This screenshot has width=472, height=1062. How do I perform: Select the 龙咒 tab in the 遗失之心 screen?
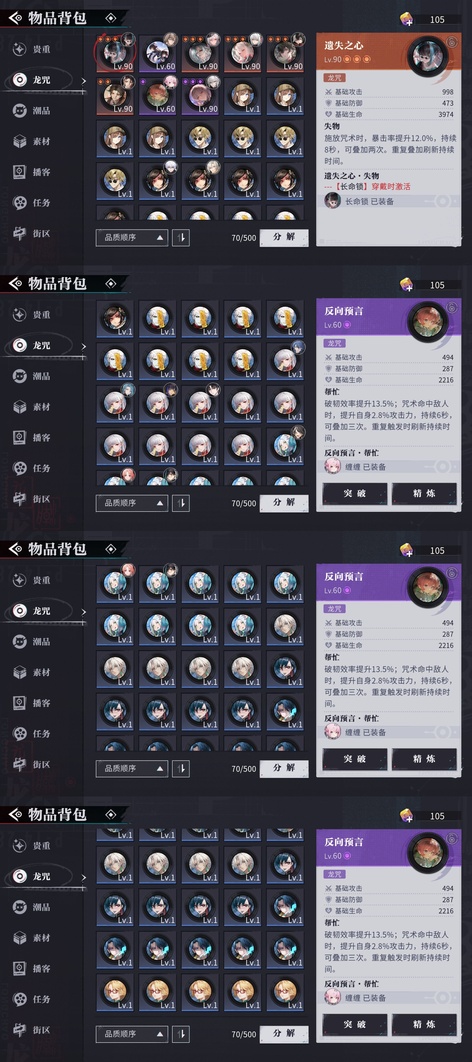coord(42,80)
